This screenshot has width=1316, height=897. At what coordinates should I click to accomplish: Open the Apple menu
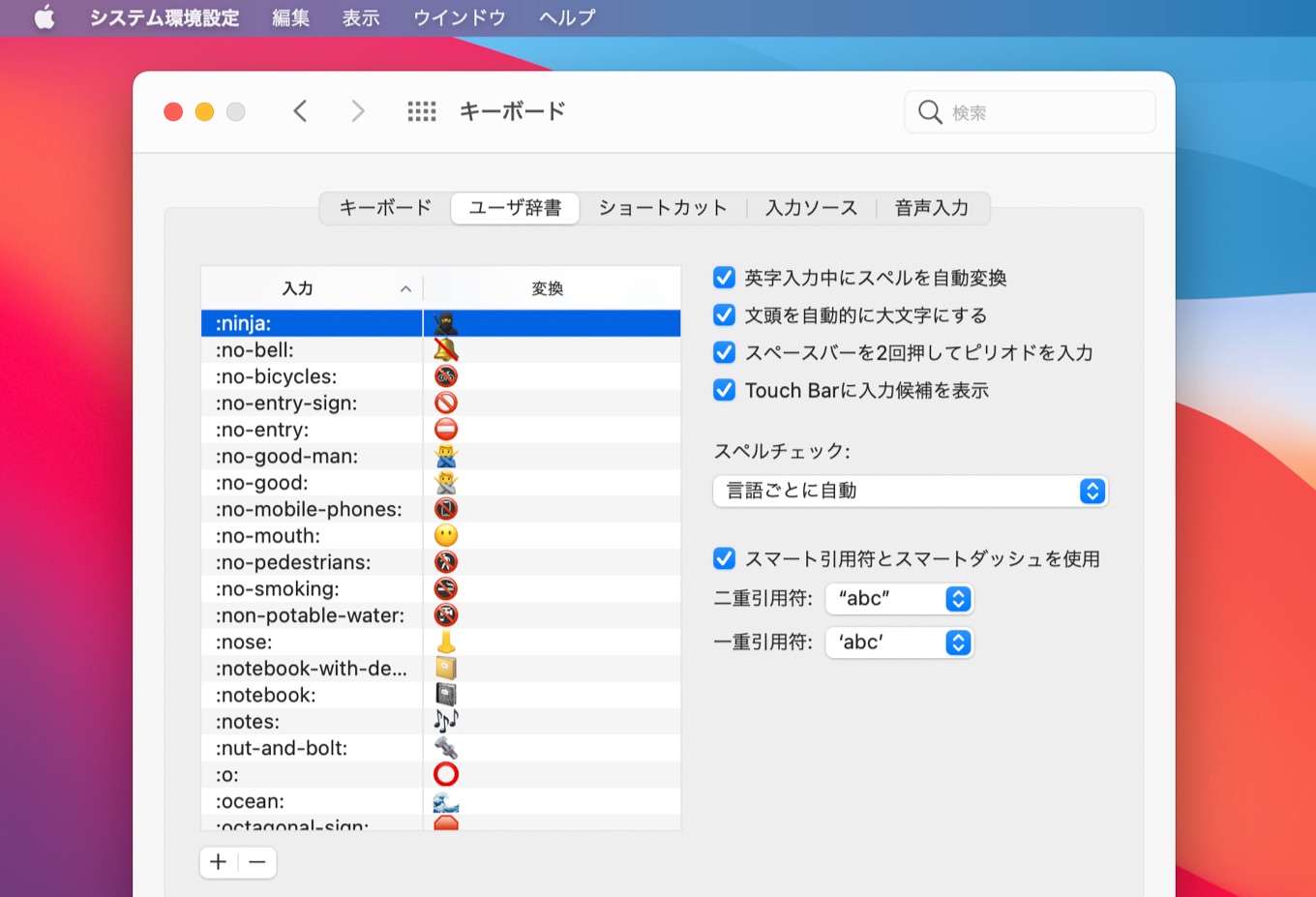pos(45,17)
